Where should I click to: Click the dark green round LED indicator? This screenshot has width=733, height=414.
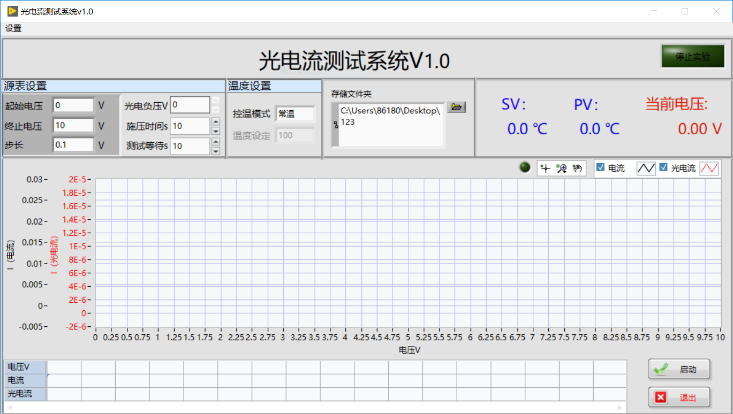(524, 168)
